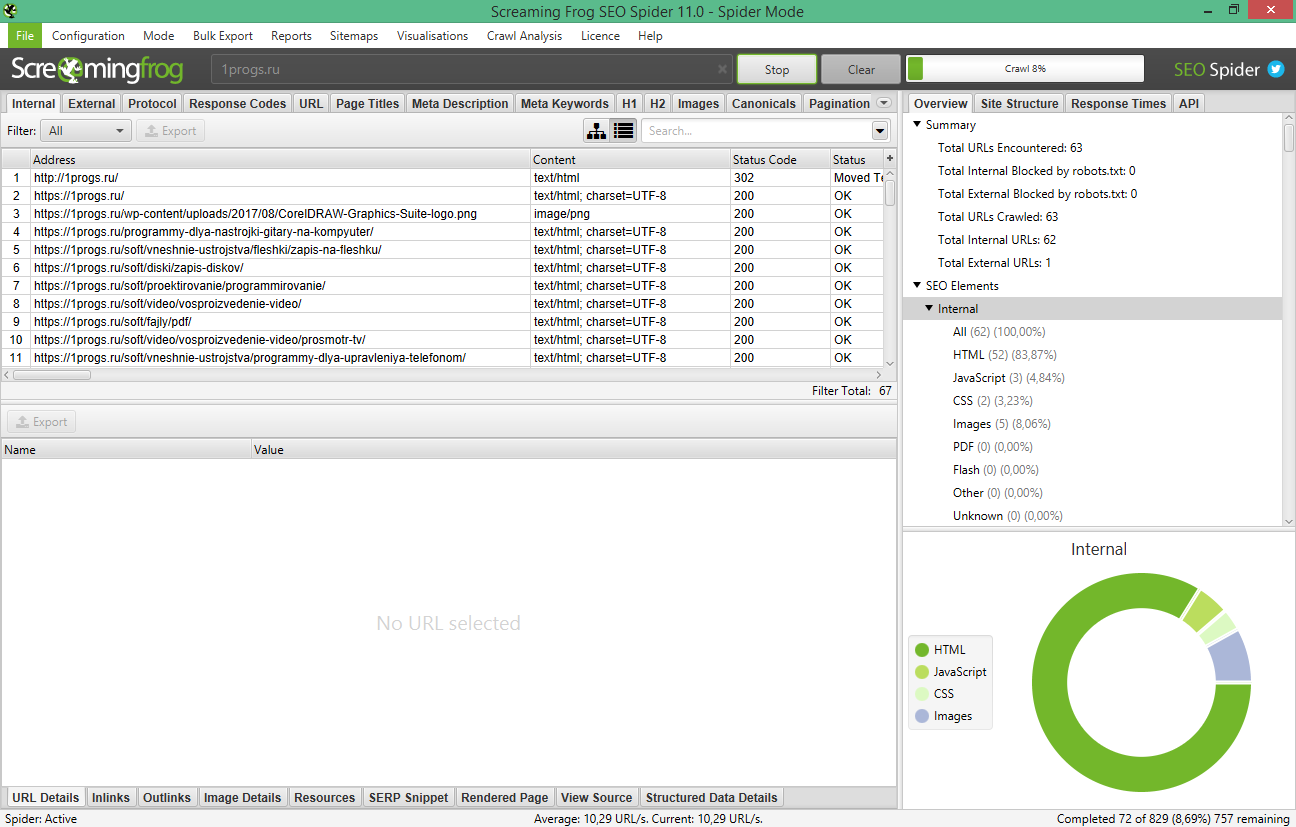Viewport: 1296px width, 827px height.
Task: Open the Response Times tab
Action: click(1119, 103)
